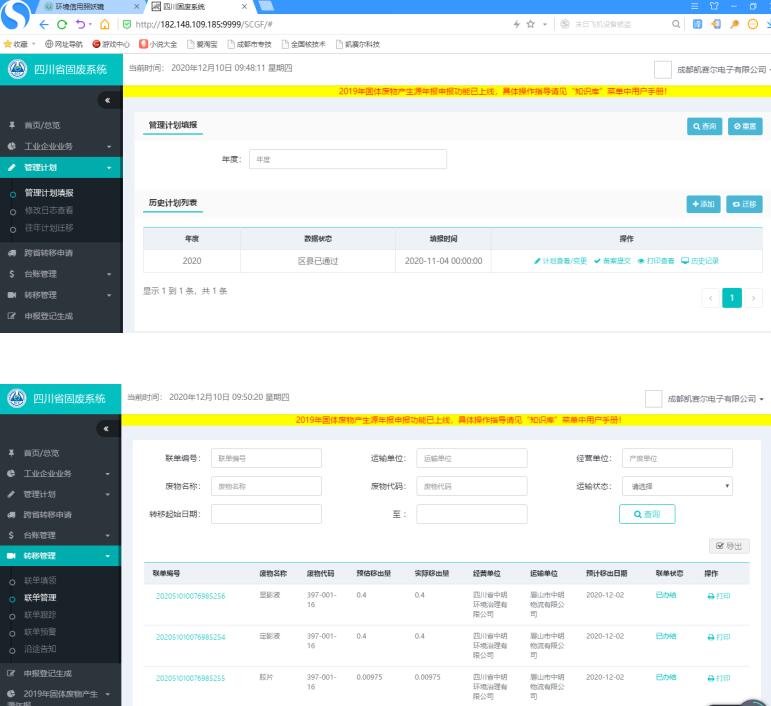Click the star icon in the address bar

532,25
